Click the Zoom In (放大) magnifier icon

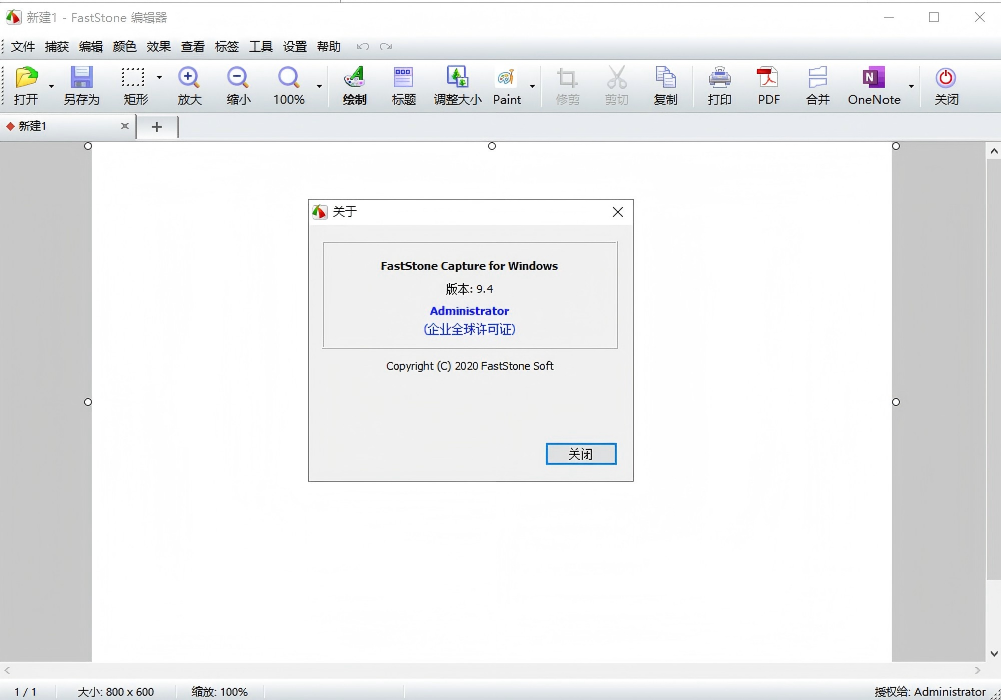[x=189, y=79]
